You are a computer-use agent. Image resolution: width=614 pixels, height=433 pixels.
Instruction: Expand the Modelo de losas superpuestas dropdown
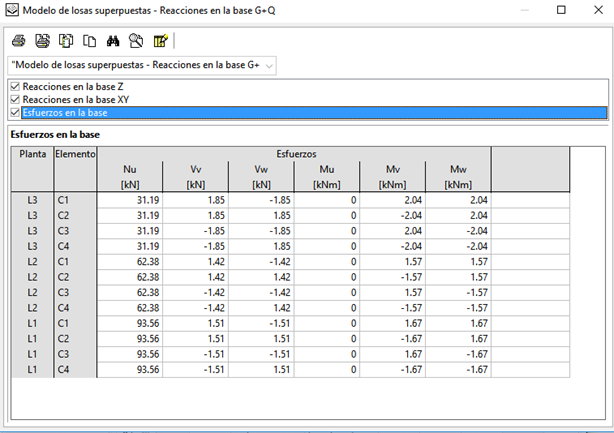[x=267, y=65]
